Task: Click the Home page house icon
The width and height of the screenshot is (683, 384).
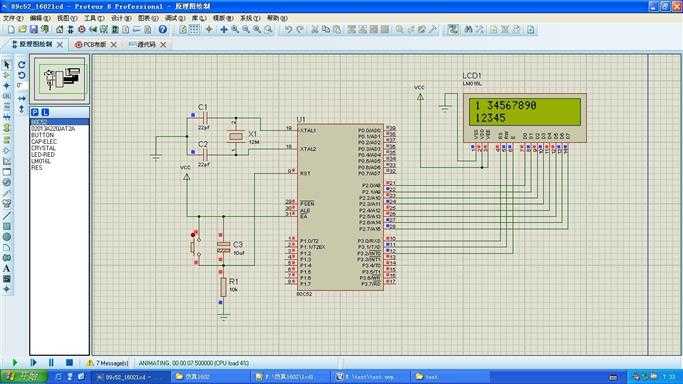Action: 59,30
